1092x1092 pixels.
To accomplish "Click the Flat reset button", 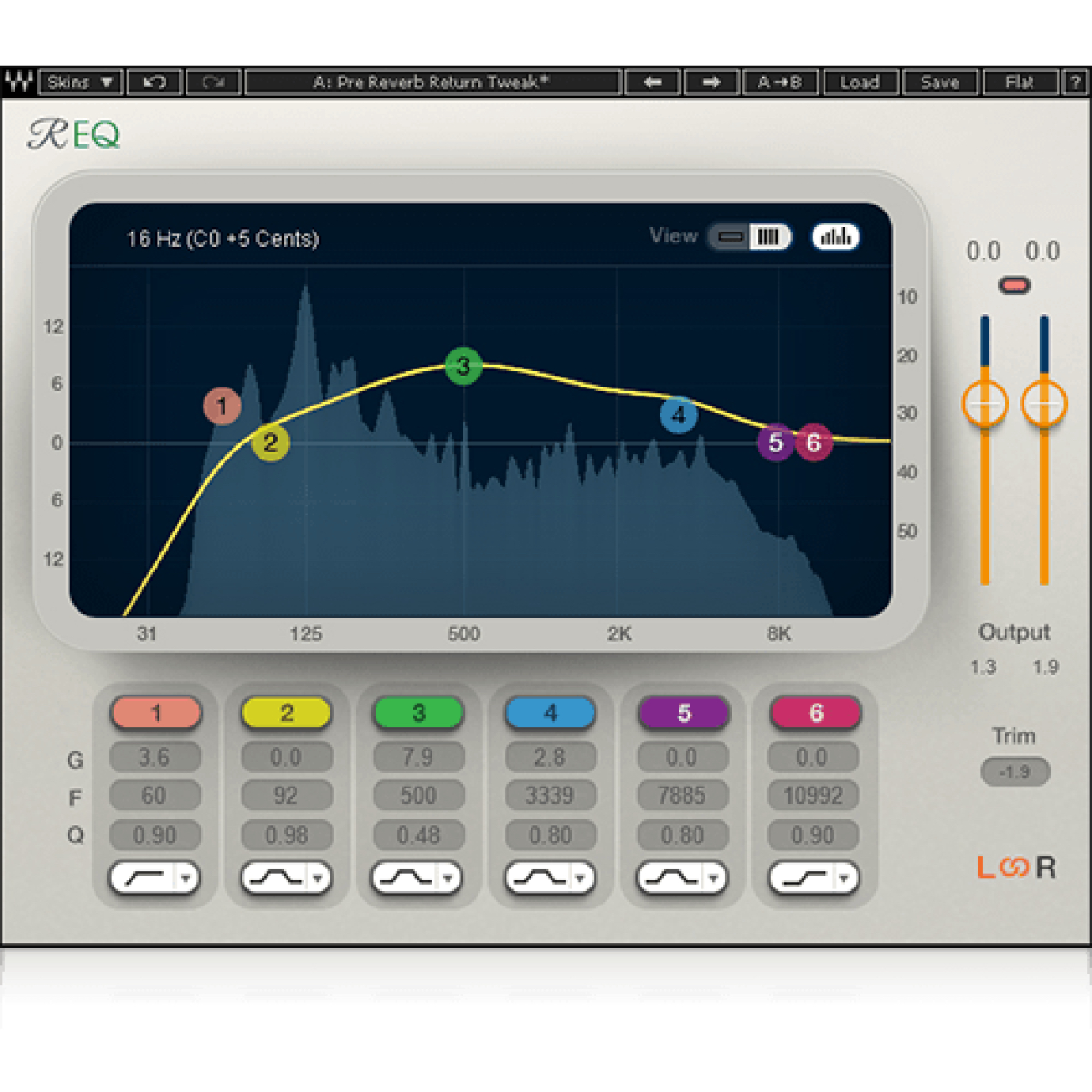I will (1020, 82).
